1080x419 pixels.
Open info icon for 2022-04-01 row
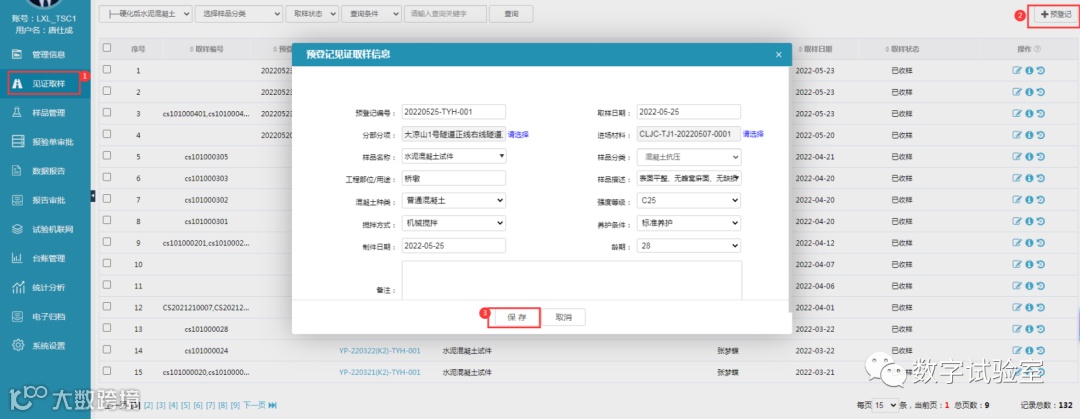click(1029, 307)
